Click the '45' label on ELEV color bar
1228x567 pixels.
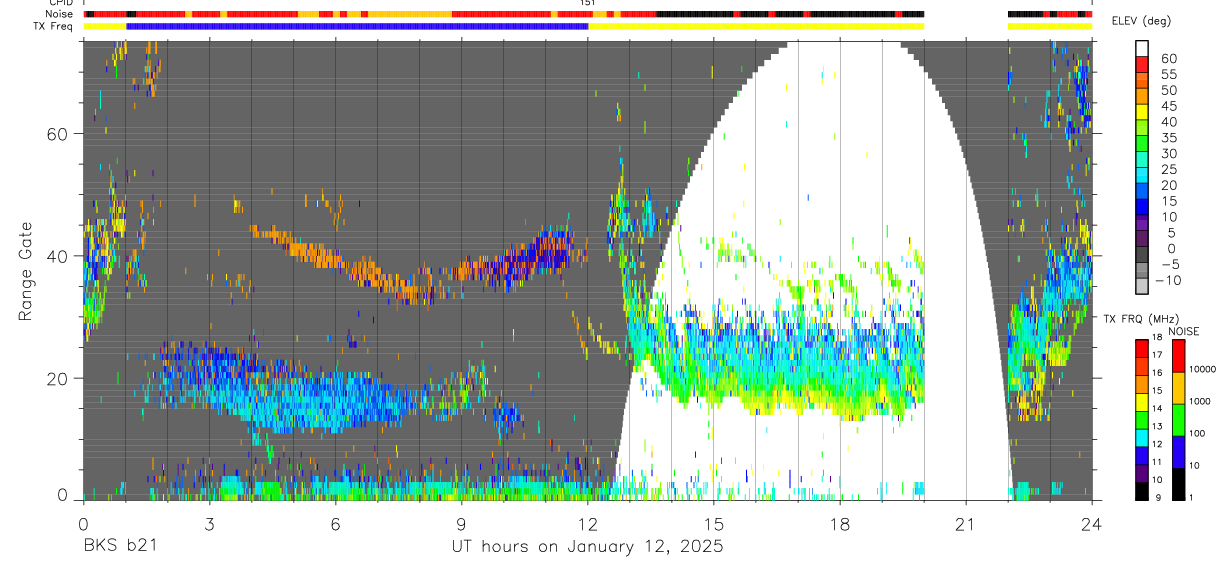[1167, 106]
